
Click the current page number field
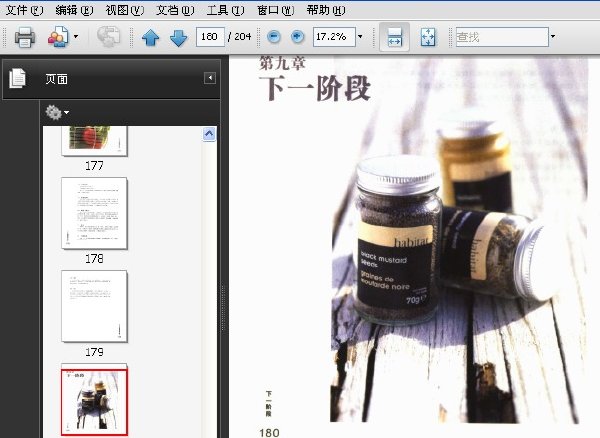click(x=210, y=37)
